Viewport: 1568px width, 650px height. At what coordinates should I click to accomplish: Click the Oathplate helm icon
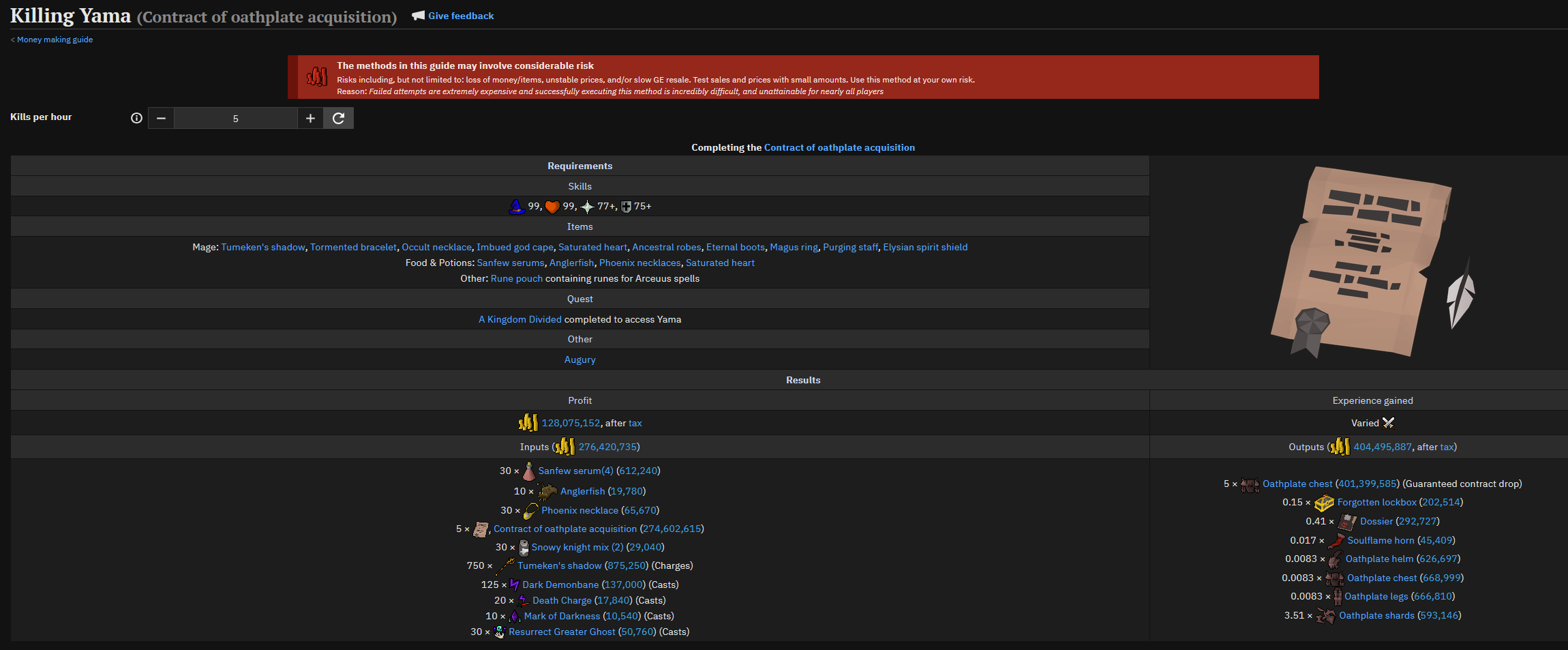pyautogui.click(x=1335, y=559)
